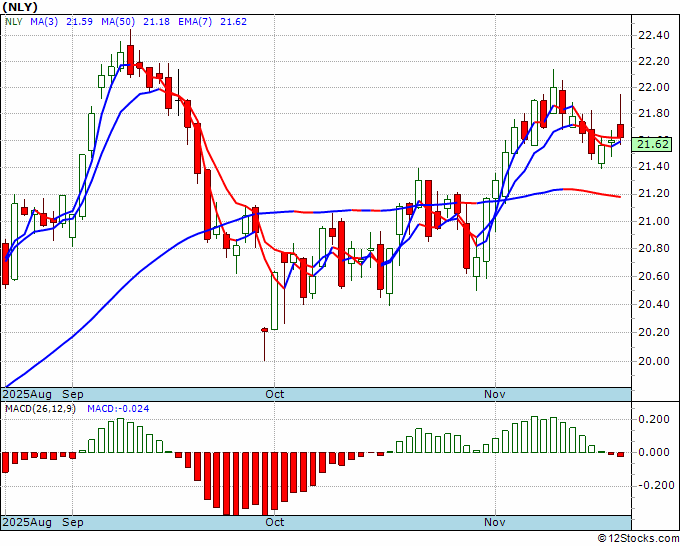
Task: Click the 21.20 price axis label
Action: pos(654,193)
